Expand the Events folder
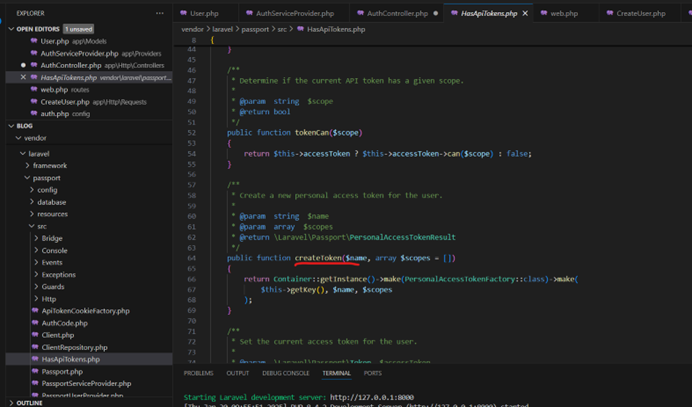 tap(36, 262)
